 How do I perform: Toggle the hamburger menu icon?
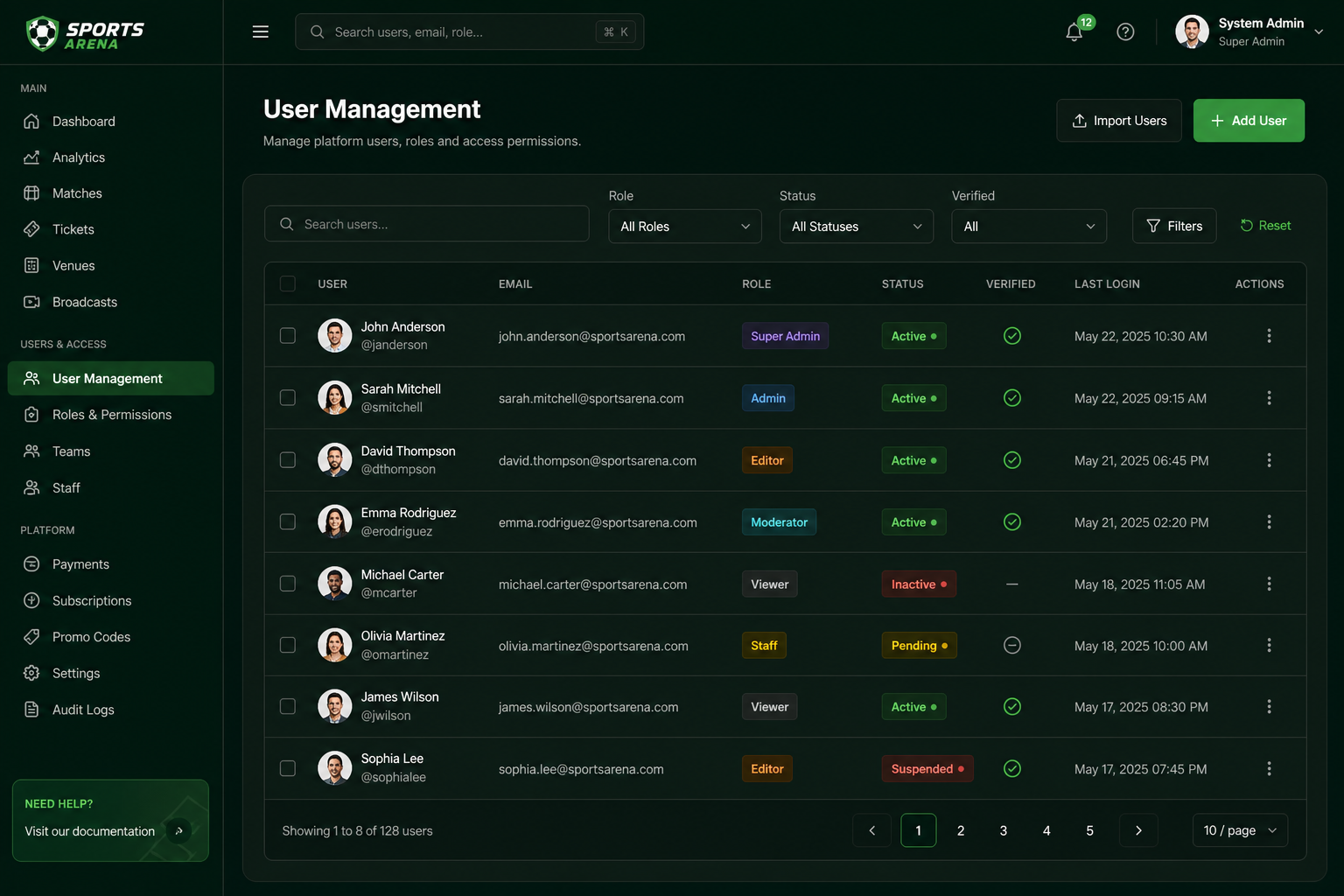(260, 31)
